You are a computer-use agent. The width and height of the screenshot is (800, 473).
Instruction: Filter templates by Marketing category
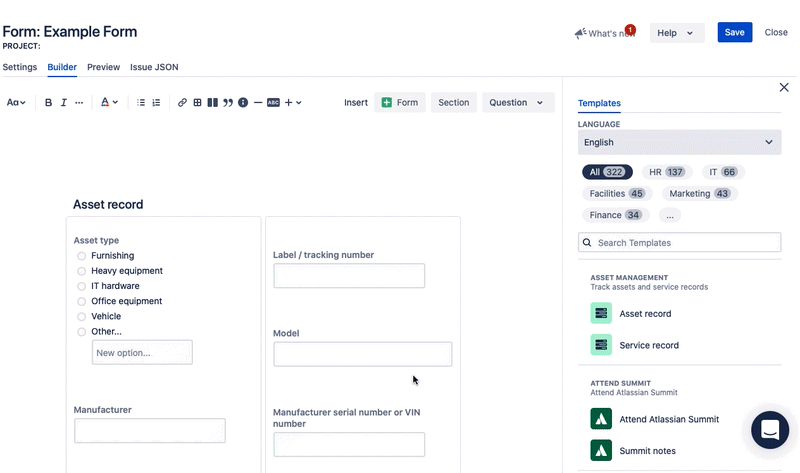[699, 193]
